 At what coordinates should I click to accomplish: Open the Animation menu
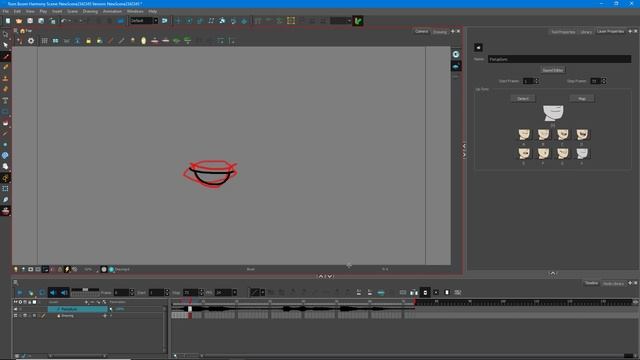point(112,11)
